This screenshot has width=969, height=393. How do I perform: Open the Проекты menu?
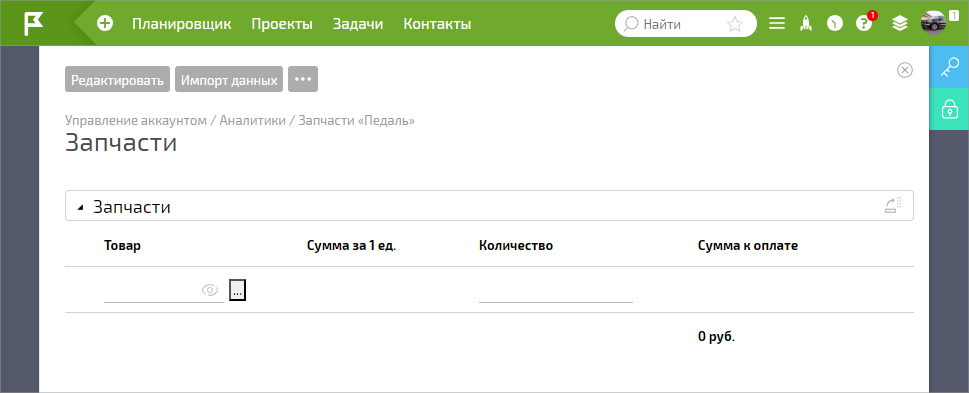282,24
